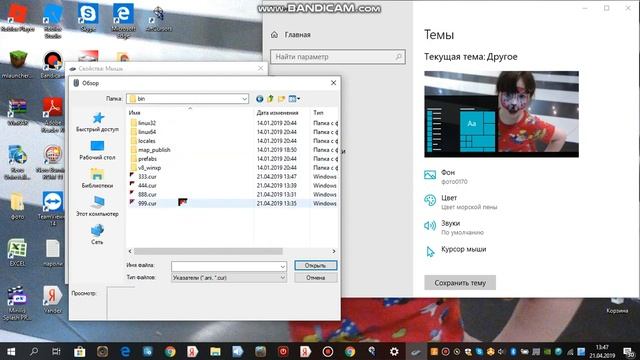
Task: Open the Microsoft Edge desktop shortcut
Action: pos(123,20)
